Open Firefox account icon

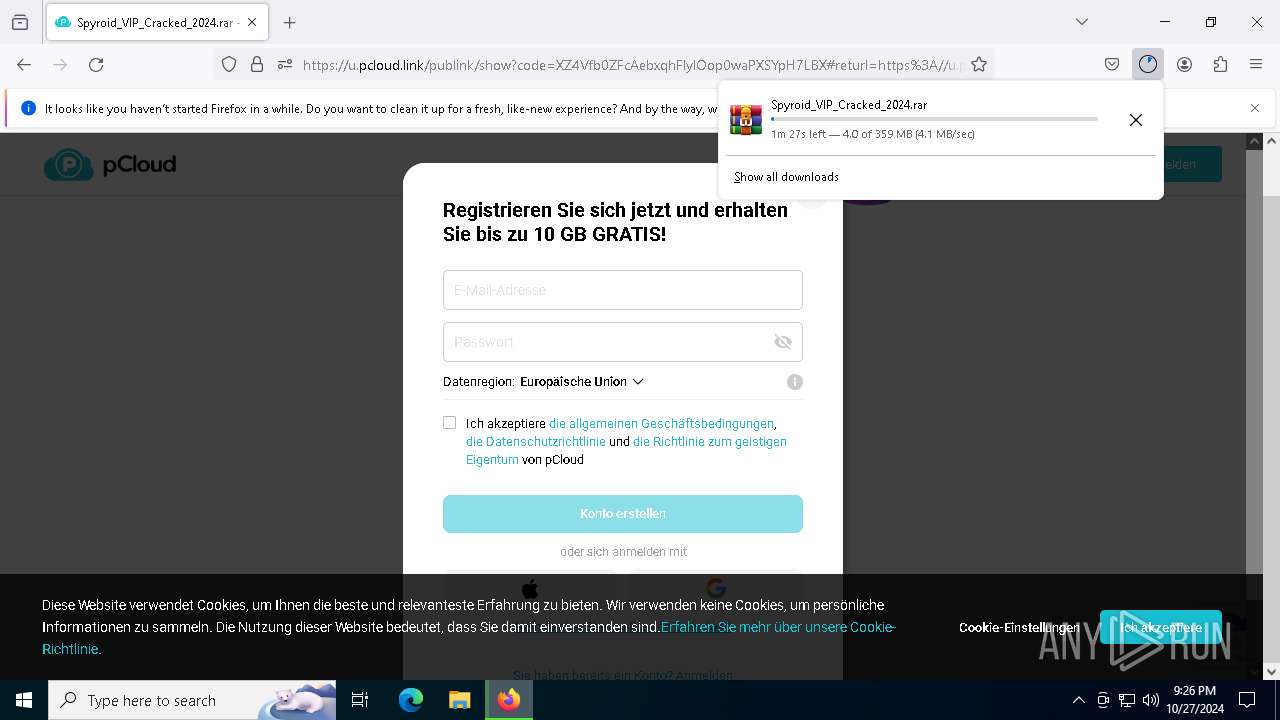point(1184,64)
